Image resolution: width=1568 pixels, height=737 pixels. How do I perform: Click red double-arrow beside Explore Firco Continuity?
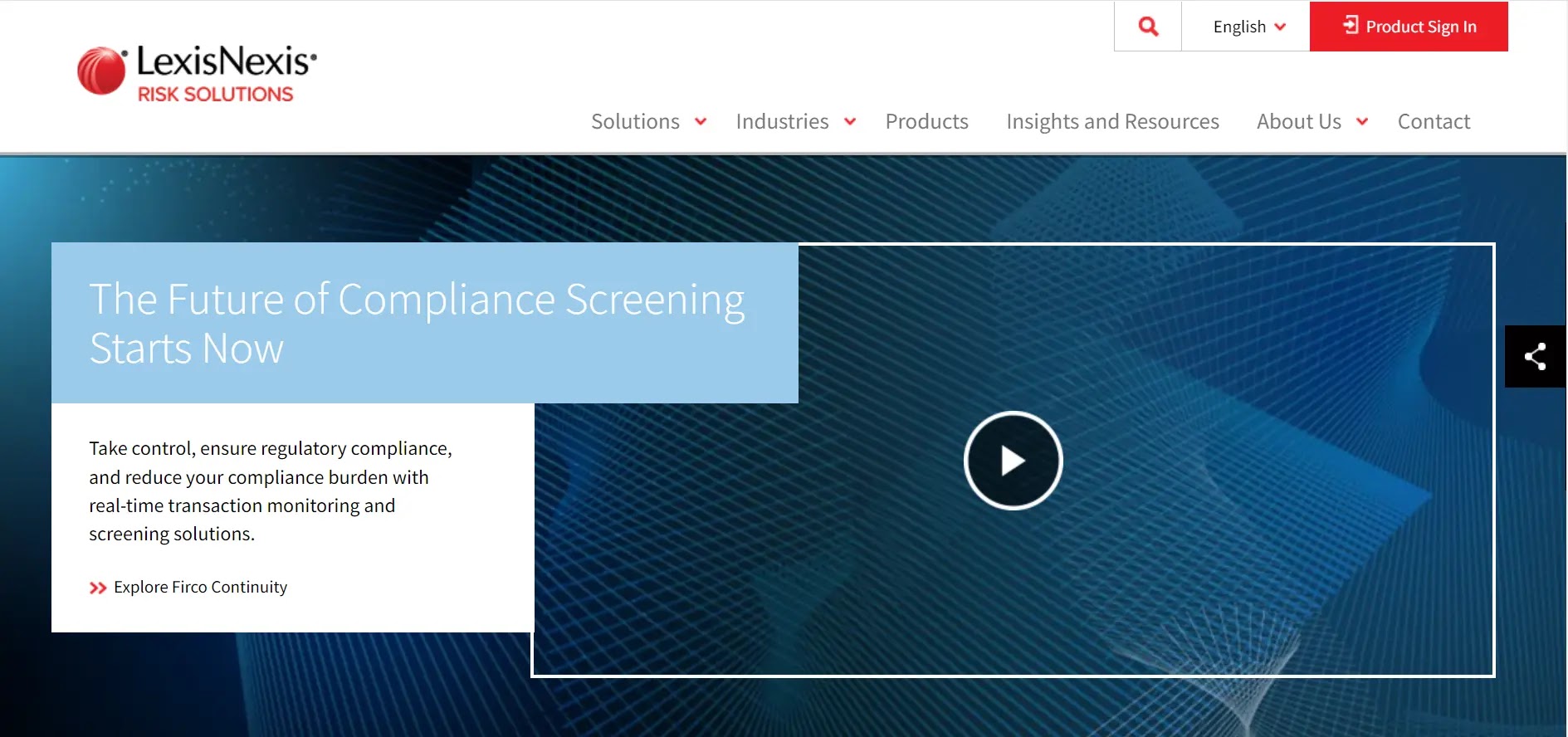(98, 588)
